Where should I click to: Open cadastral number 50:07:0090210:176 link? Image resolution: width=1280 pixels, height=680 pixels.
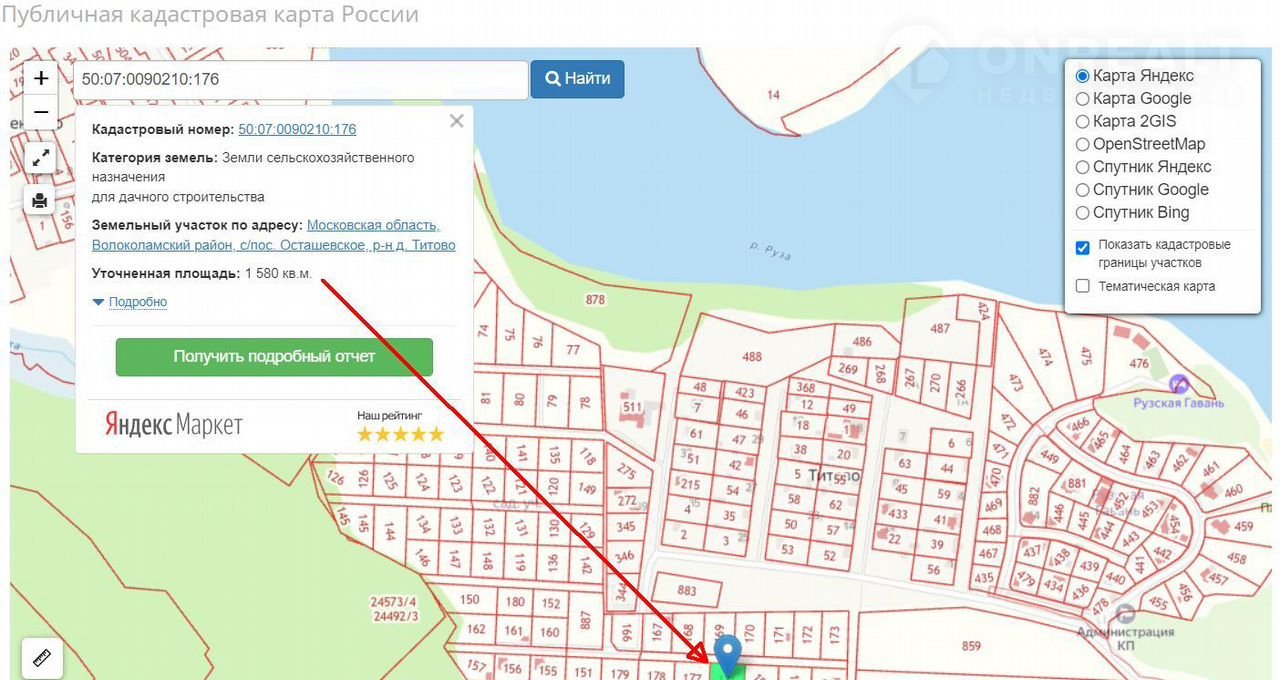tap(297, 129)
